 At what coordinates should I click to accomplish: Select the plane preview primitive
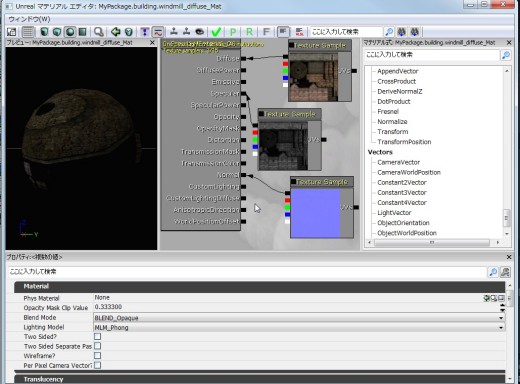click(x=83, y=32)
